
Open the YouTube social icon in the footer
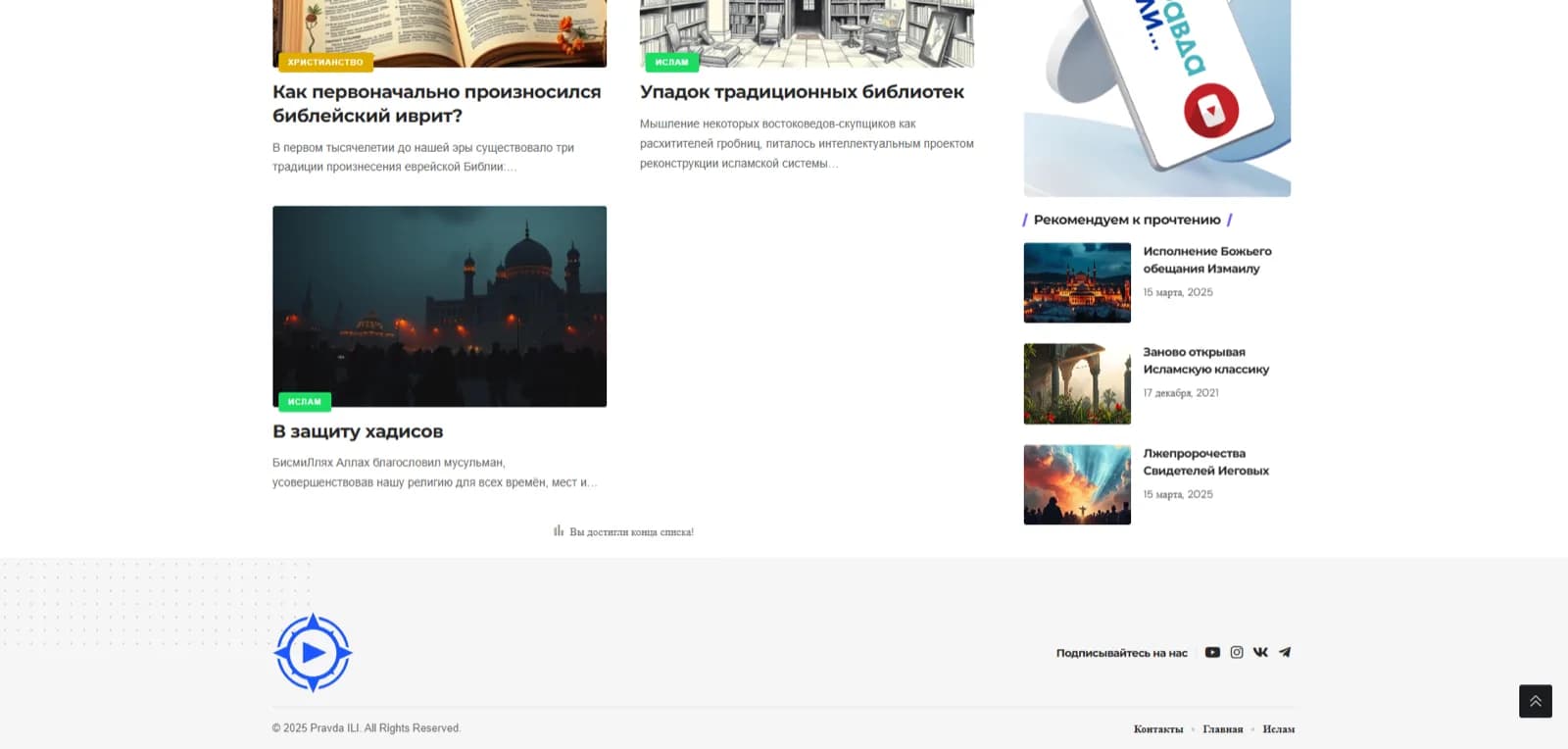[1212, 652]
